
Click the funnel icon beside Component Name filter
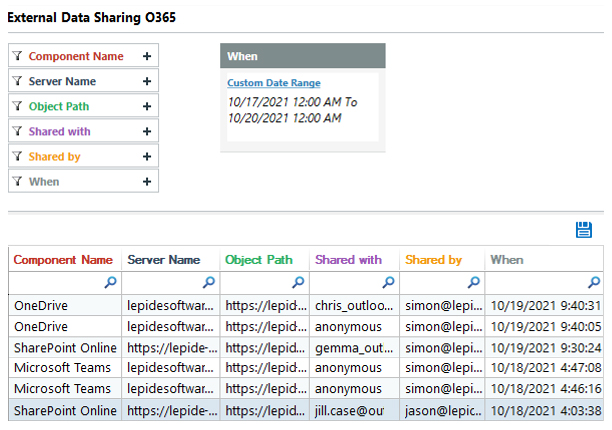pyautogui.click(x=17, y=56)
